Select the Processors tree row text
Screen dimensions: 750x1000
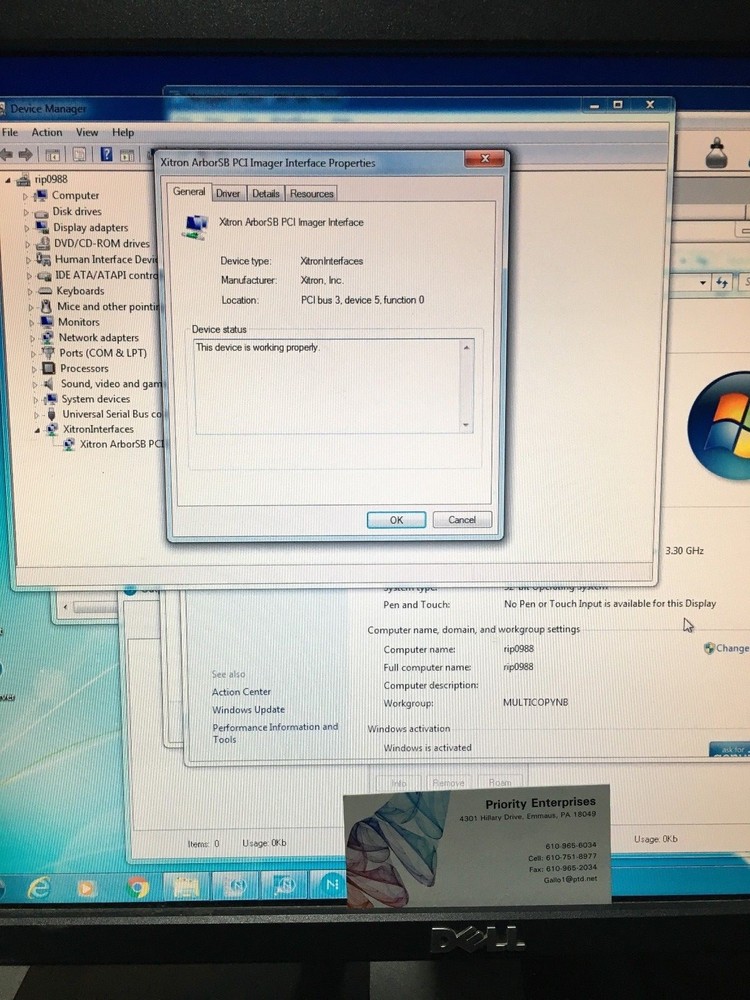[84, 369]
